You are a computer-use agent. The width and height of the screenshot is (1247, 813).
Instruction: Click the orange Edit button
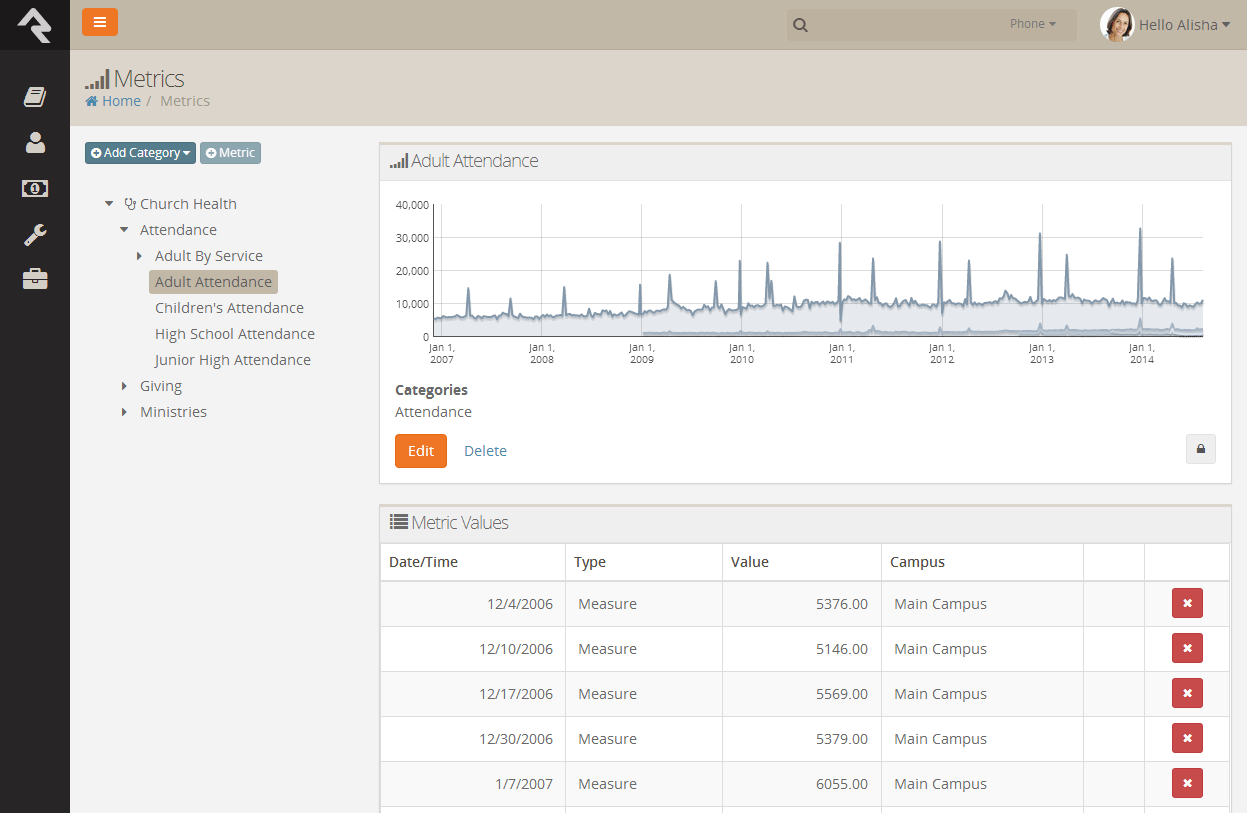tap(421, 451)
